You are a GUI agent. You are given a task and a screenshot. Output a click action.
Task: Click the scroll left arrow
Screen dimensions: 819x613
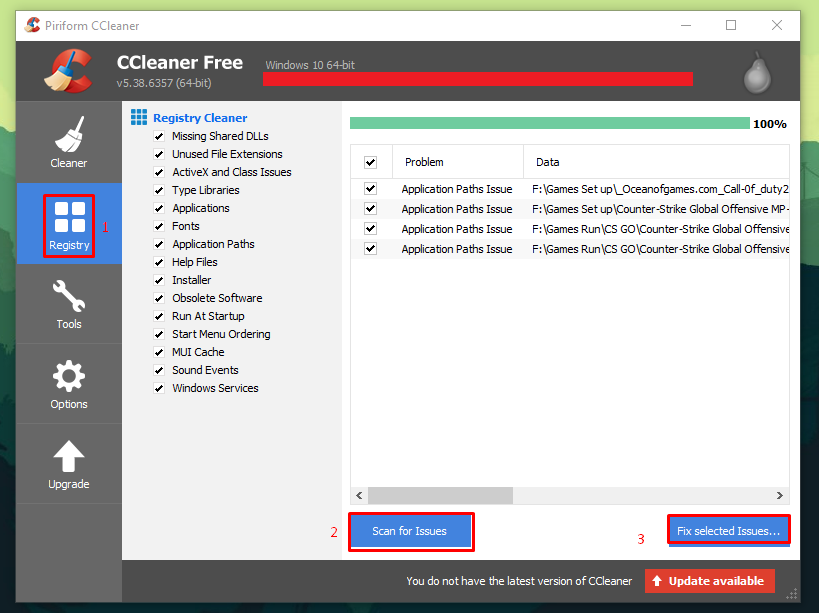(359, 496)
